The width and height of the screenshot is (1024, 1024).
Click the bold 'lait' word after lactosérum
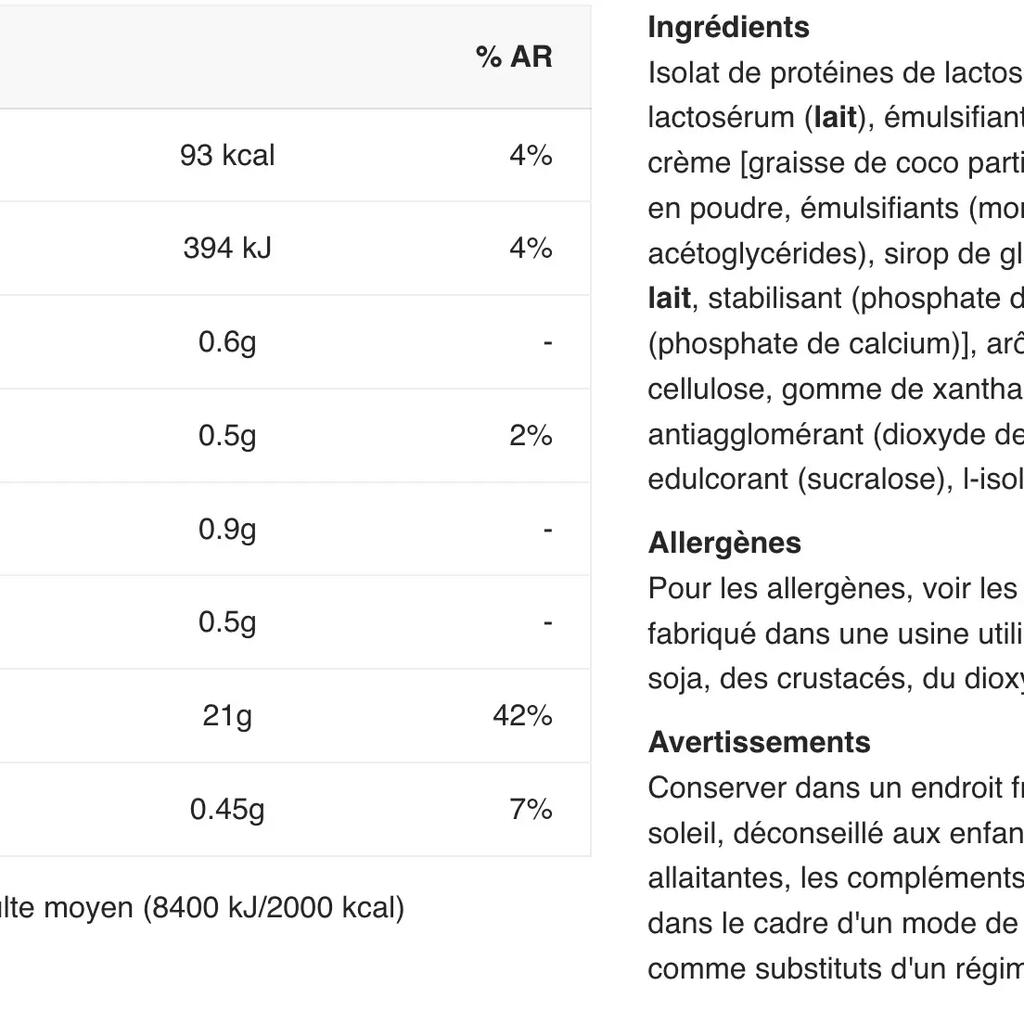pyautogui.click(x=835, y=118)
